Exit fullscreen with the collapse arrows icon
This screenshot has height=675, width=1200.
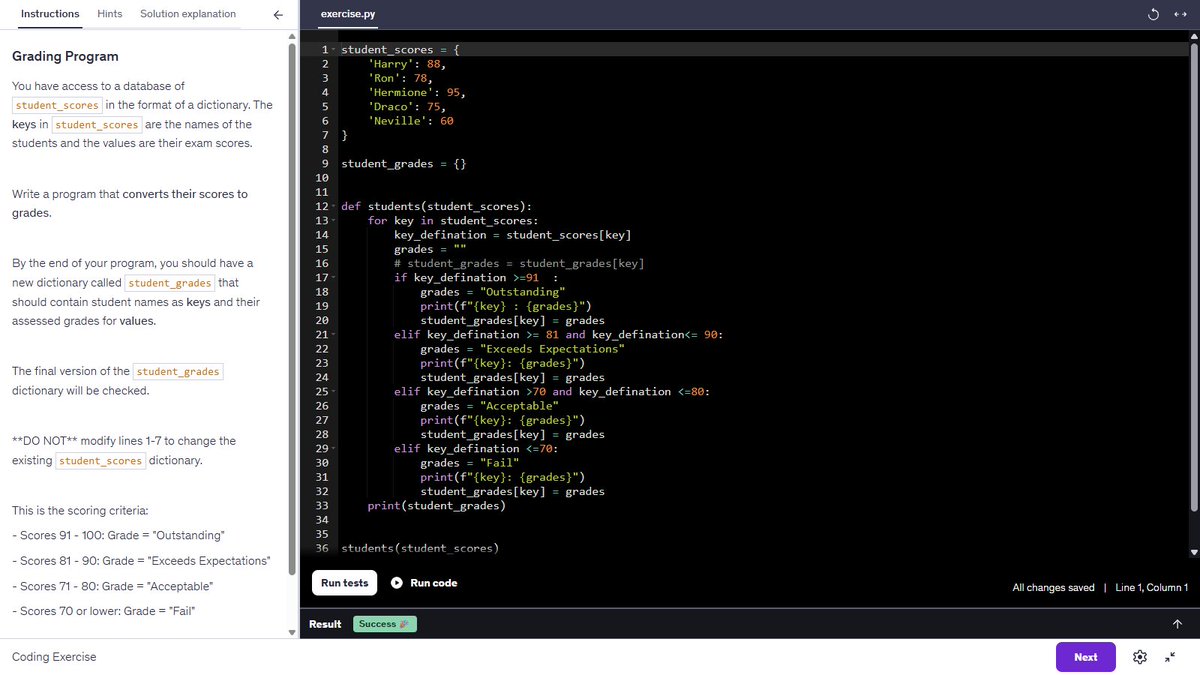coord(1170,657)
